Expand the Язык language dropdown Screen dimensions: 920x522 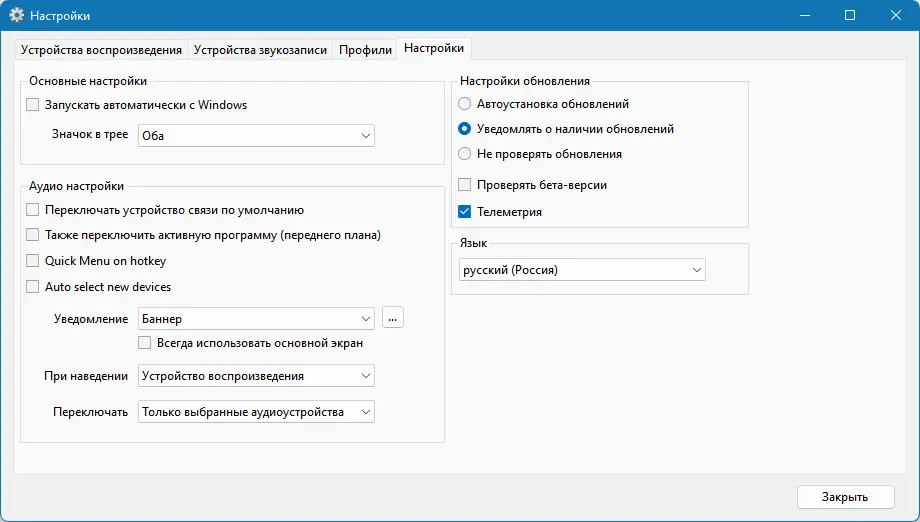point(580,270)
